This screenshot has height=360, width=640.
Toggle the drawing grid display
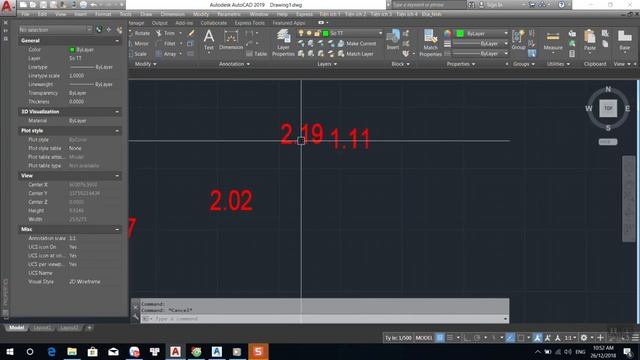(440, 338)
